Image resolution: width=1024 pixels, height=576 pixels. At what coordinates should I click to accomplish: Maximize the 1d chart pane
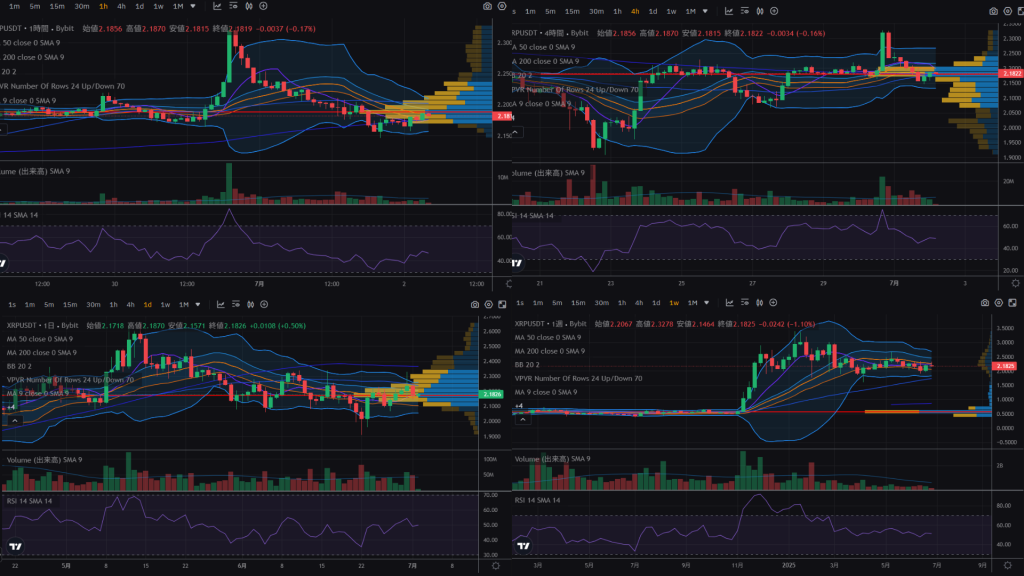[x=502, y=304]
